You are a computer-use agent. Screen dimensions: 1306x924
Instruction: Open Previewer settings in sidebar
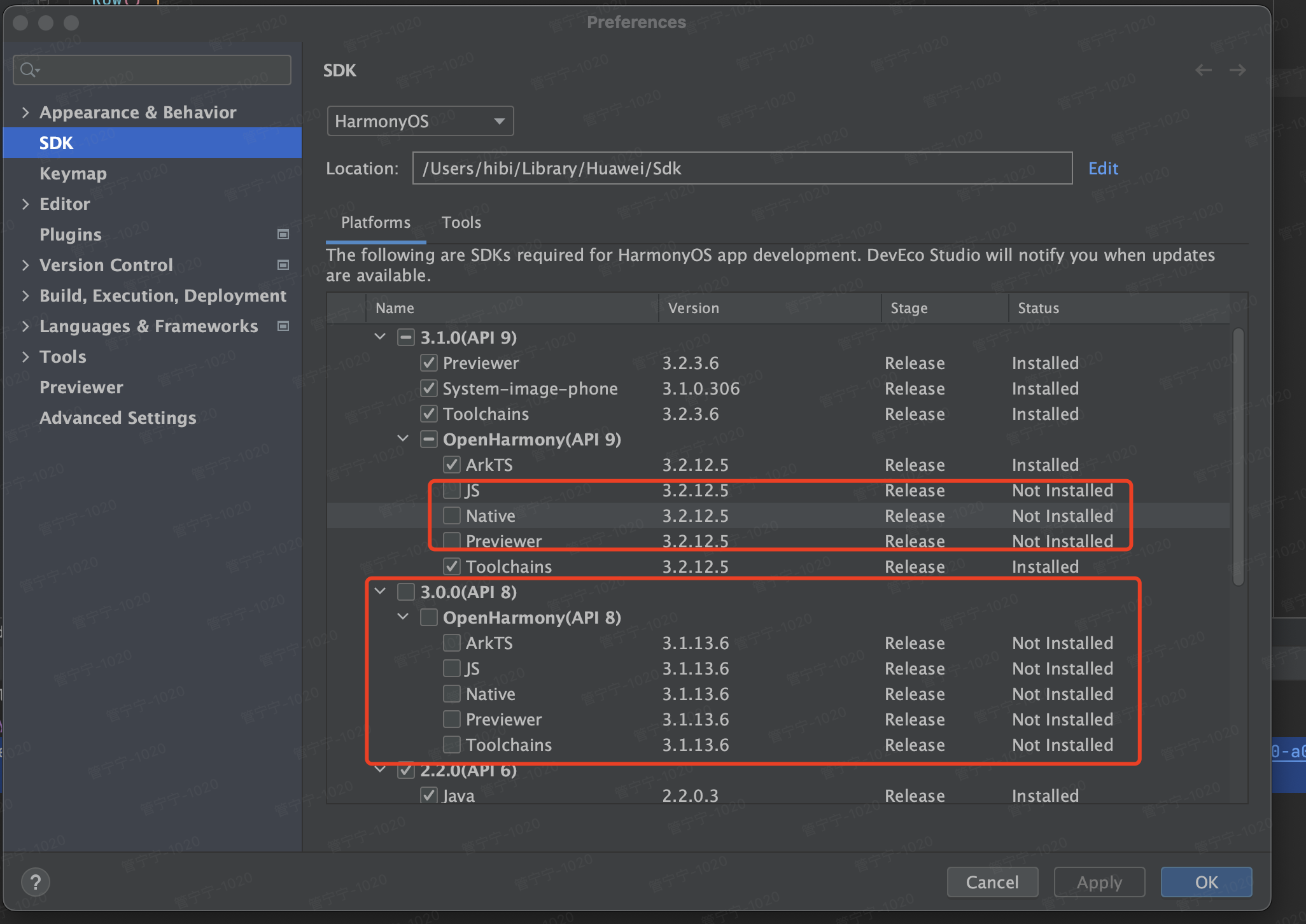pos(81,387)
